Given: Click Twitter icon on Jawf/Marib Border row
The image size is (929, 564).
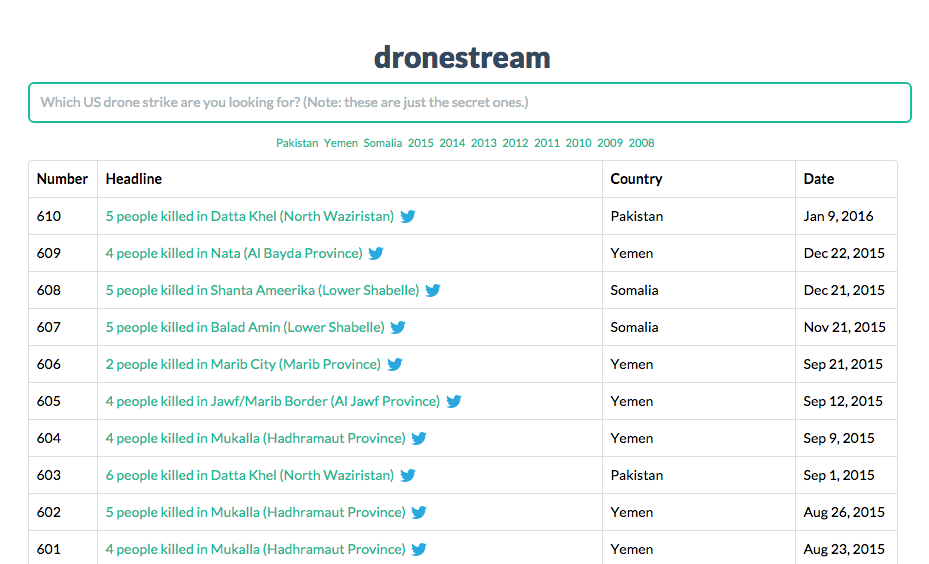Looking at the screenshot, I should click(454, 401).
